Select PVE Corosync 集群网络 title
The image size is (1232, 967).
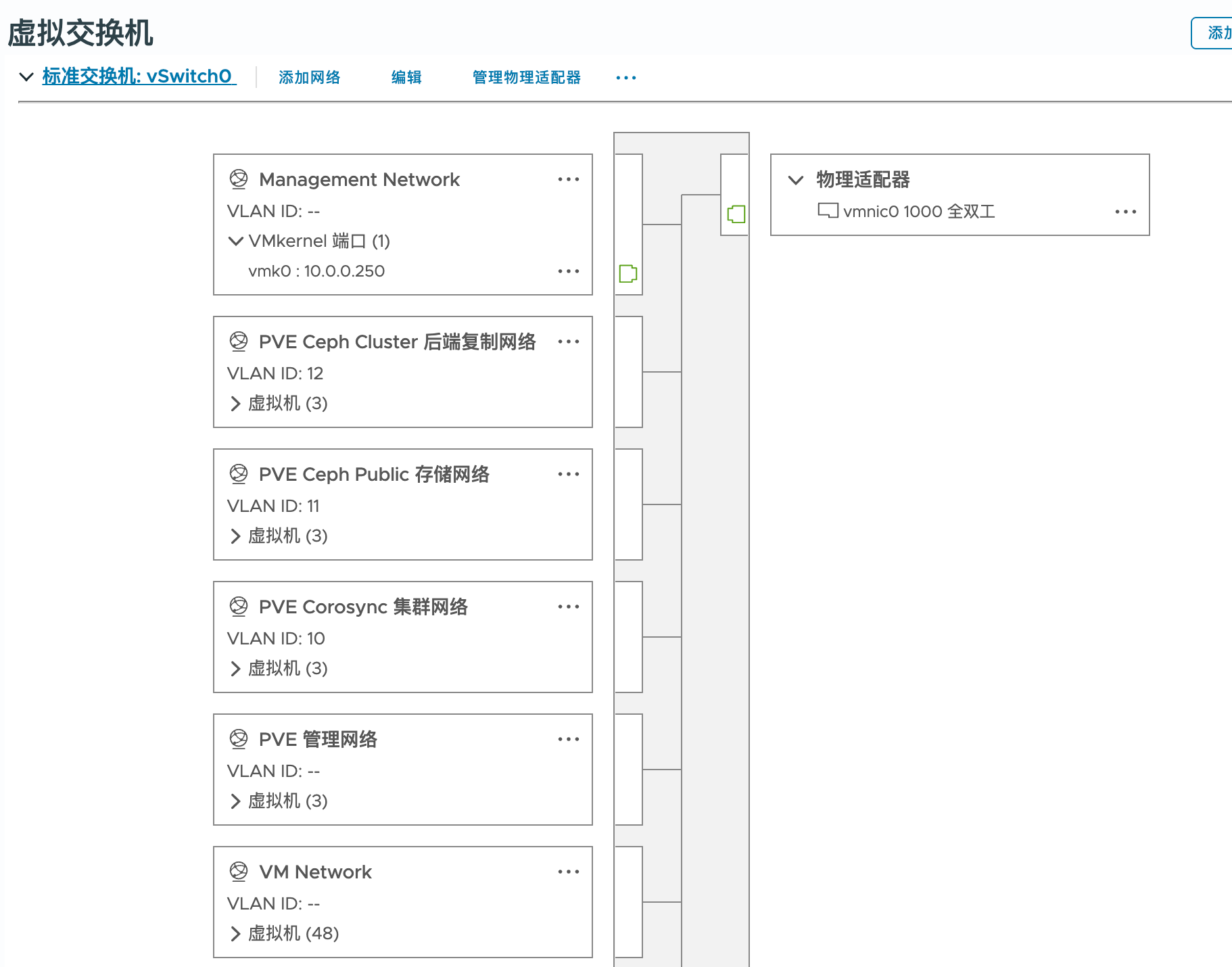click(x=364, y=607)
